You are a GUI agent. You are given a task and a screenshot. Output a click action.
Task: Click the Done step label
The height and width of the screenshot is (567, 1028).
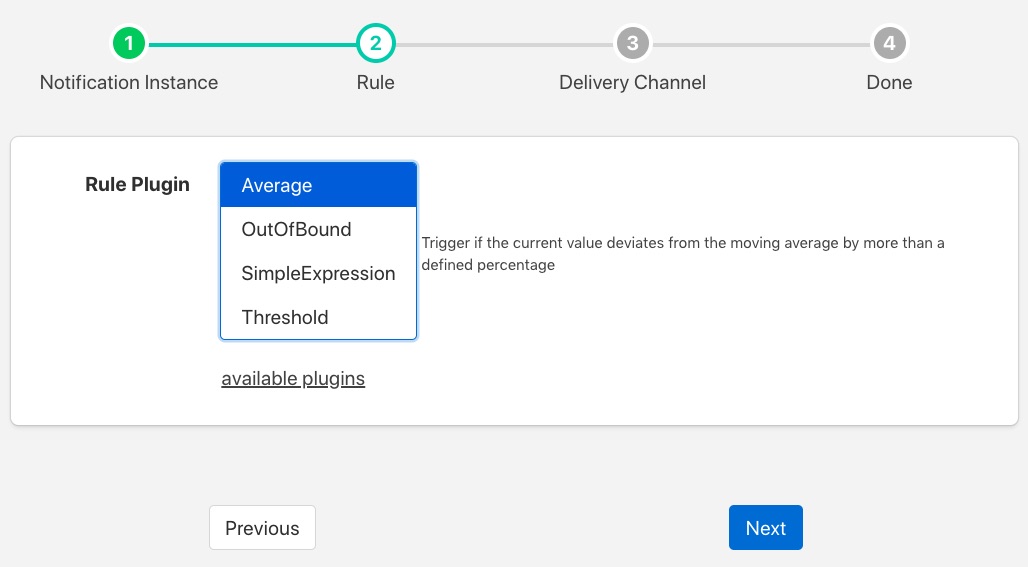(889, 83)
